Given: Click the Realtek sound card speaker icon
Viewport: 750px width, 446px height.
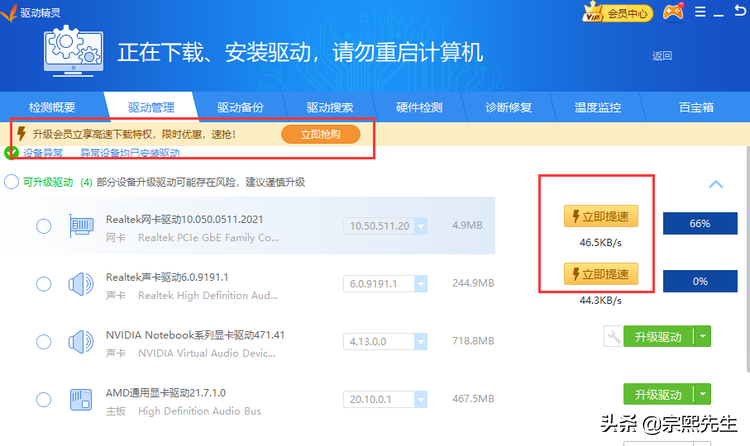Looking at the screenshot, I should pyautogui.click(x=81, y=284).
